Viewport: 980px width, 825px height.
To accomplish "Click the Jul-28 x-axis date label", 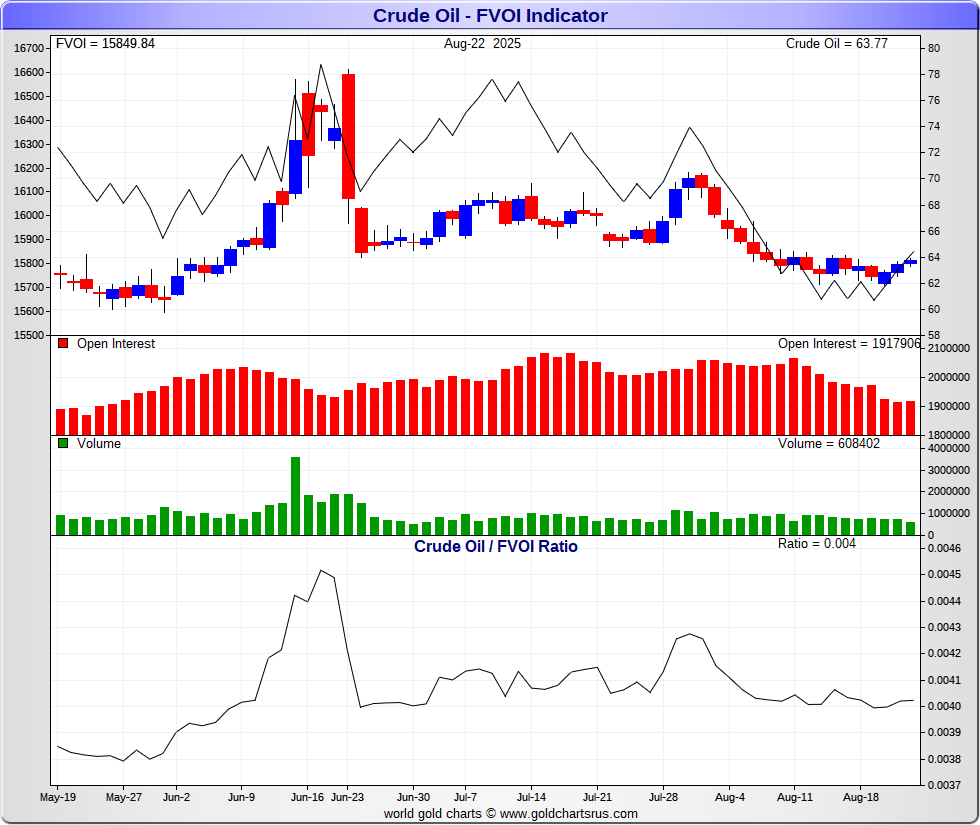I will [663, 798].
